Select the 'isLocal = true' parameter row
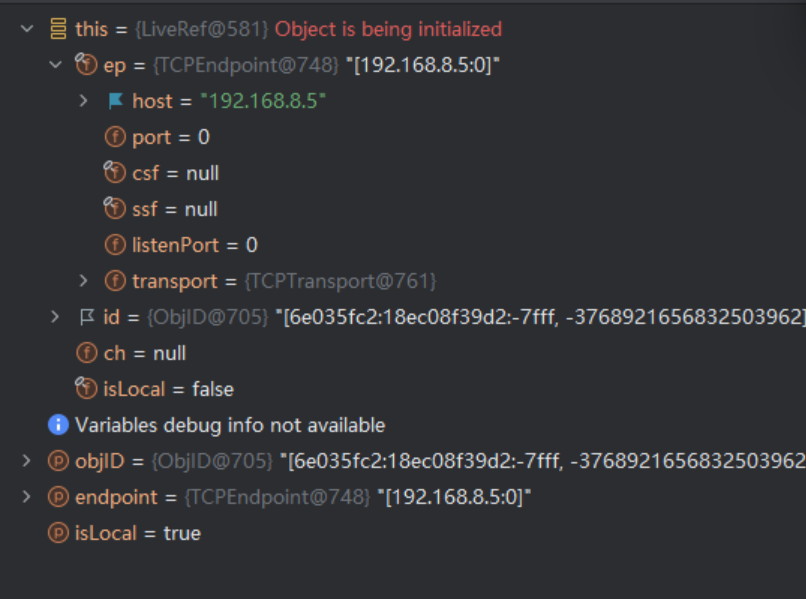This screenshot has height=599, width=806. (138, 533)
